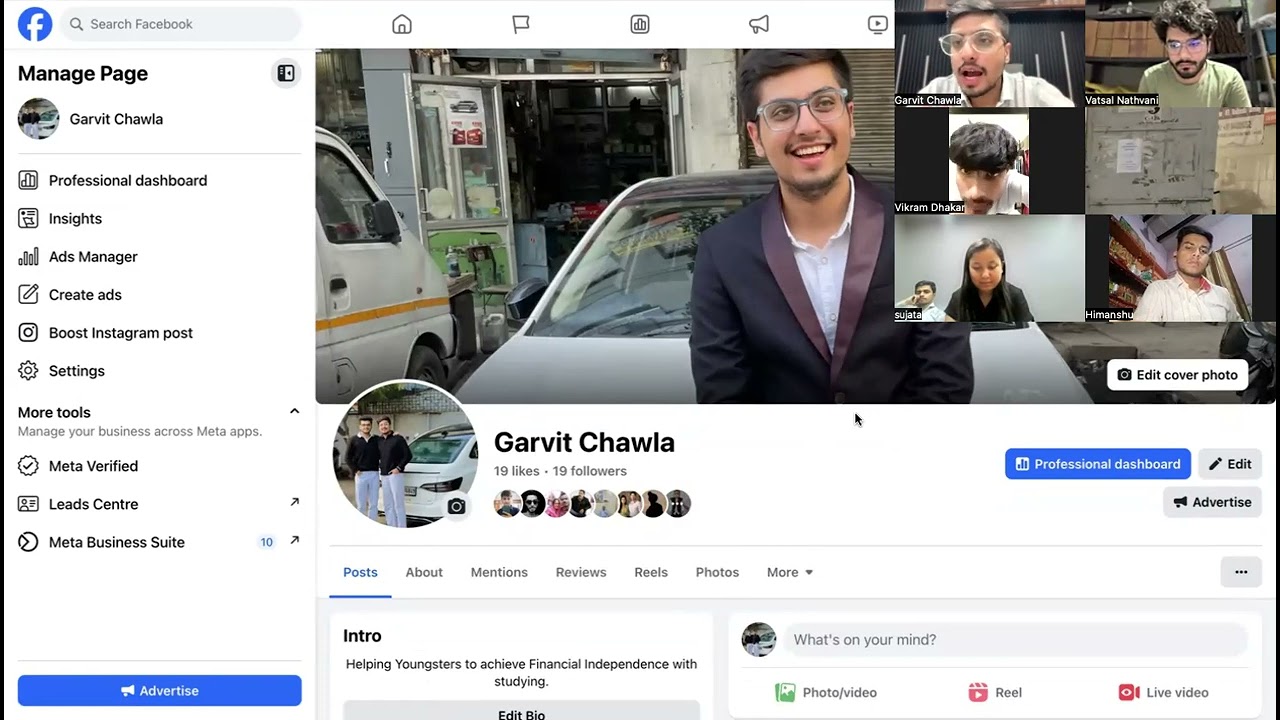This screenshot has height=720, width=1280.
Task: Open the Settings sidebar label
Action: click(77, 371)
